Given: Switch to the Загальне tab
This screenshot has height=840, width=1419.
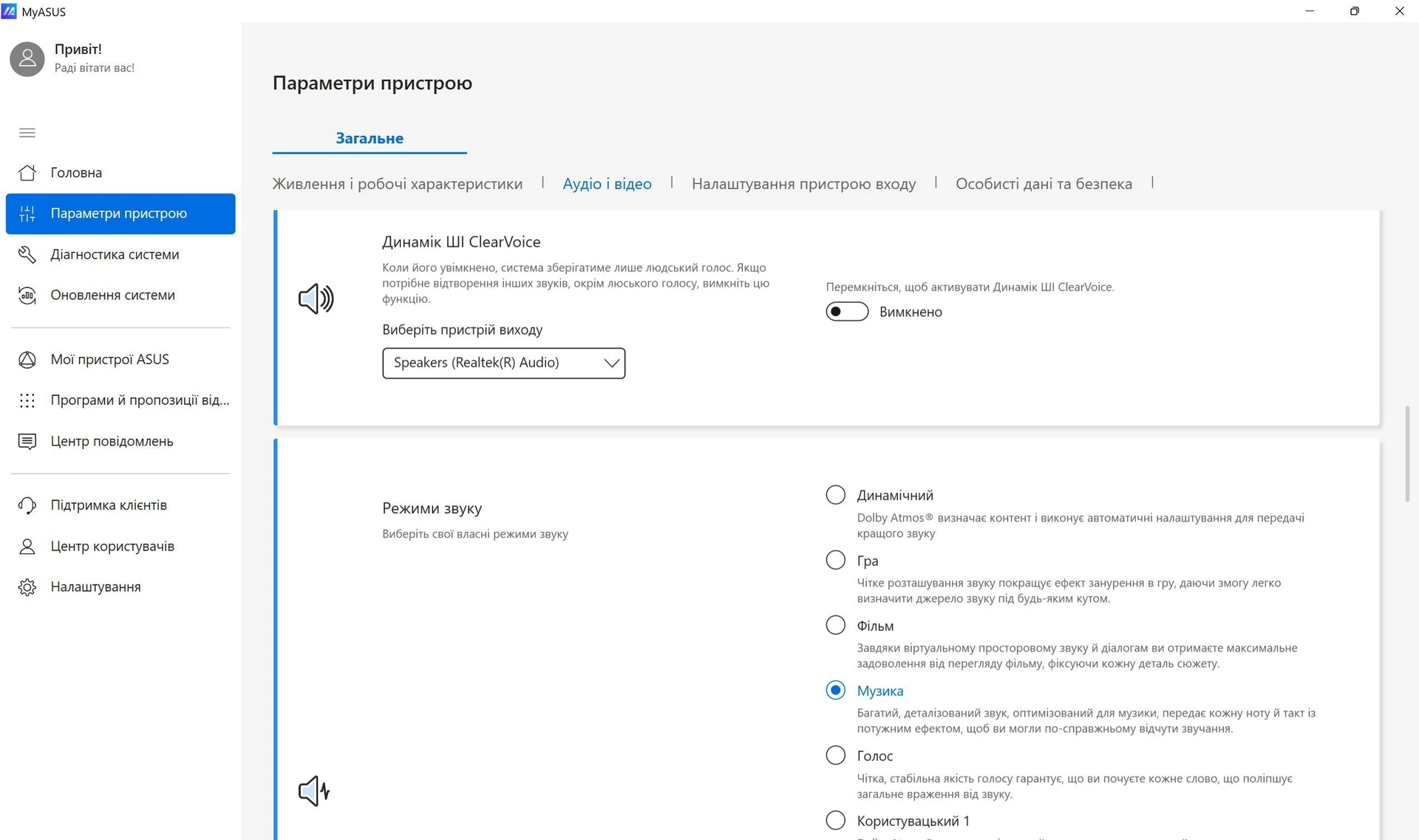Looking at the screenshot, I should (370, 138).
